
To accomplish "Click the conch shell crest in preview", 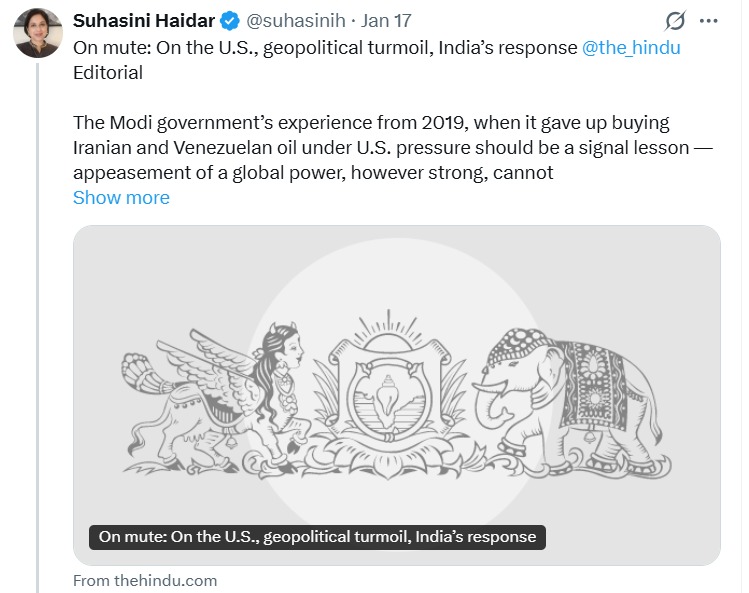I will pos(383,395).
